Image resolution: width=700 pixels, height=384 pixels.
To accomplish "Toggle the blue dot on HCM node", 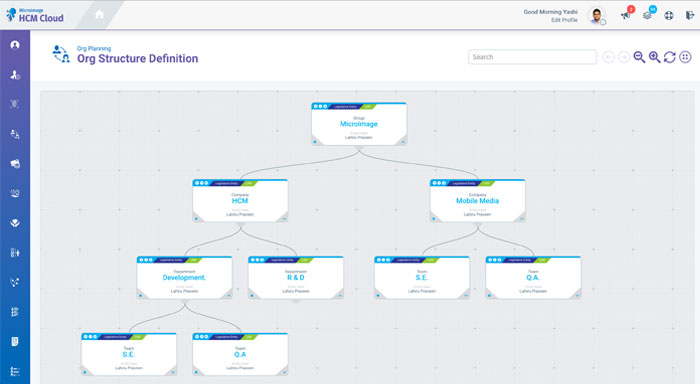I will (x=196, y=219).
